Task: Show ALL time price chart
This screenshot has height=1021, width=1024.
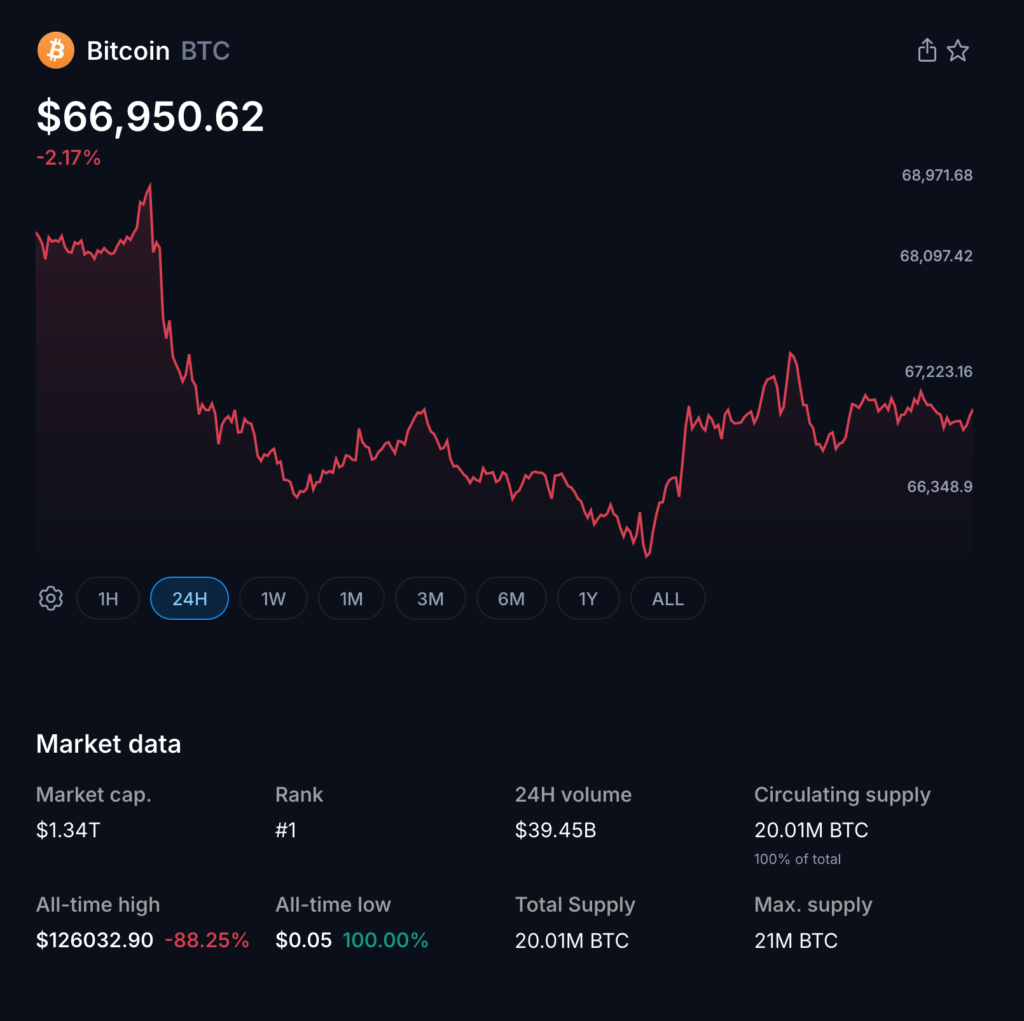Action: coord(667,599)
